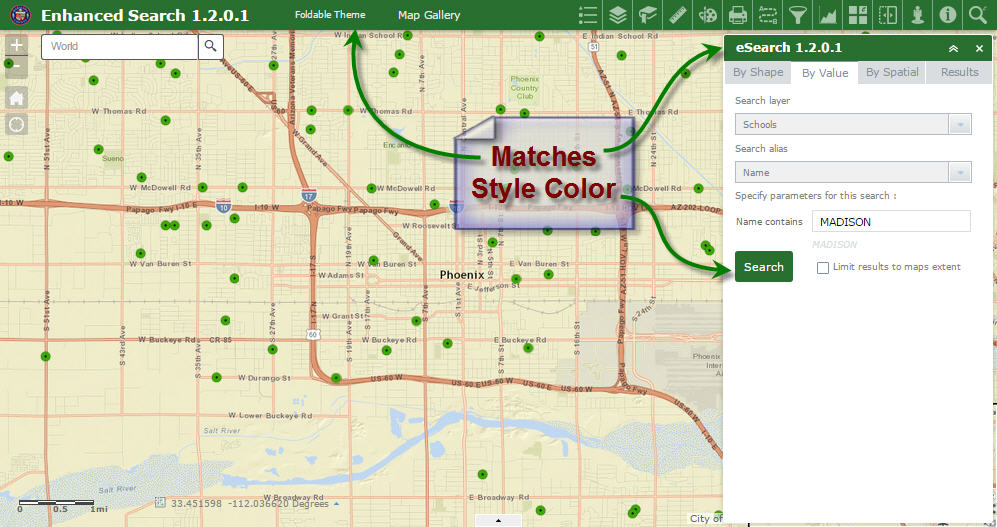
Task: Open the Draw palette widget
Action: click(x=708, y=15)
